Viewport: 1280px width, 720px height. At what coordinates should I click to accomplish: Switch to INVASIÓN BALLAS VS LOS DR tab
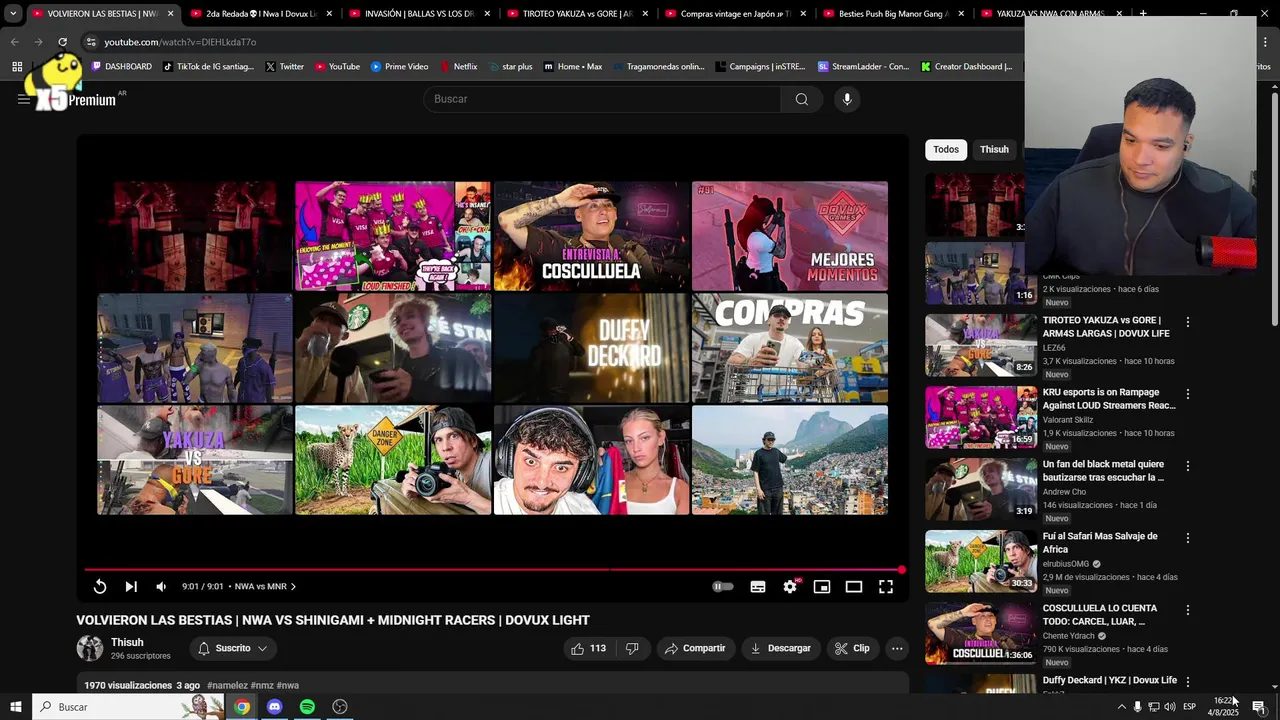click(415, 14)
